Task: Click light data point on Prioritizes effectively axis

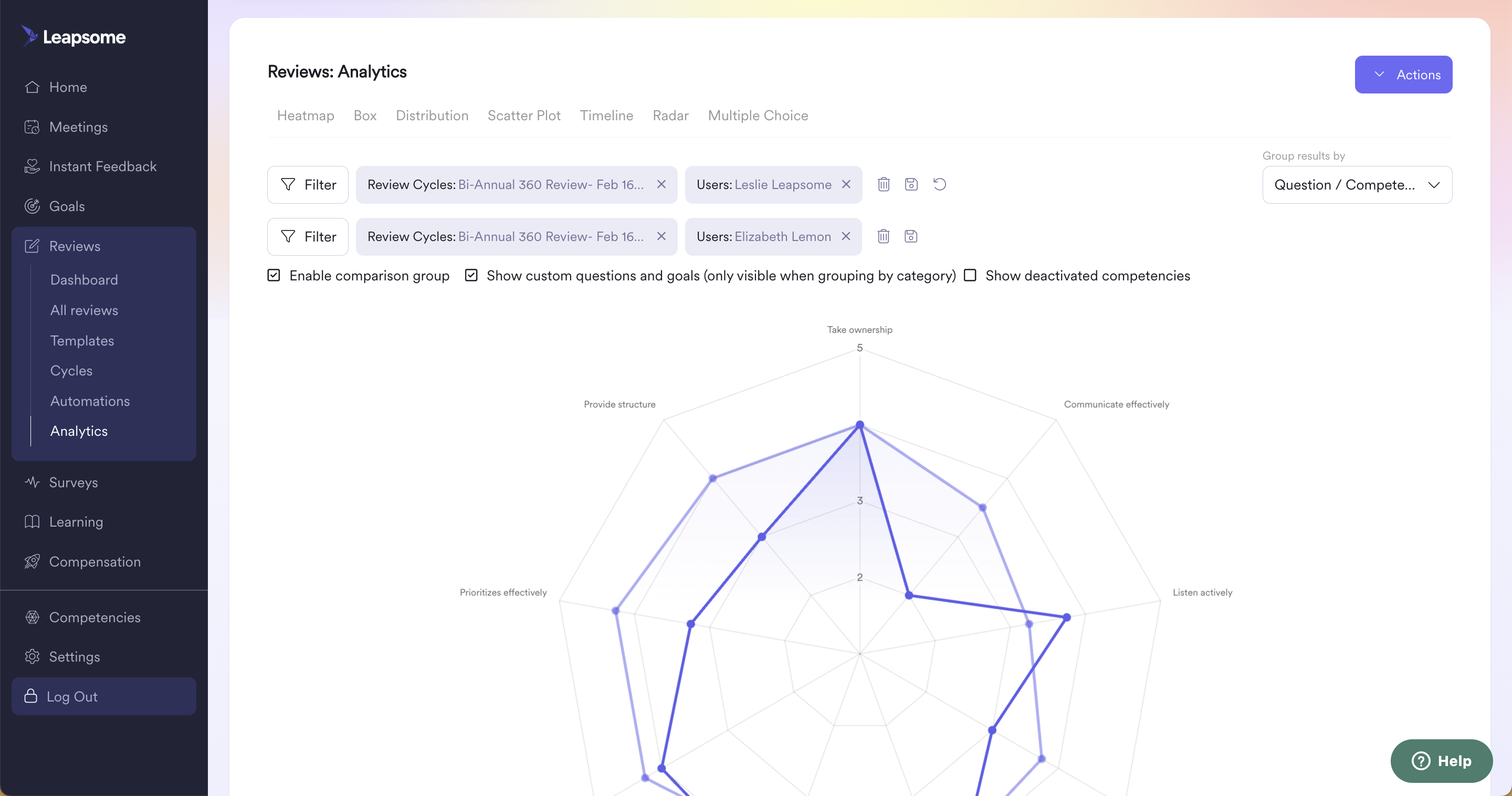Action: [616, 611]
